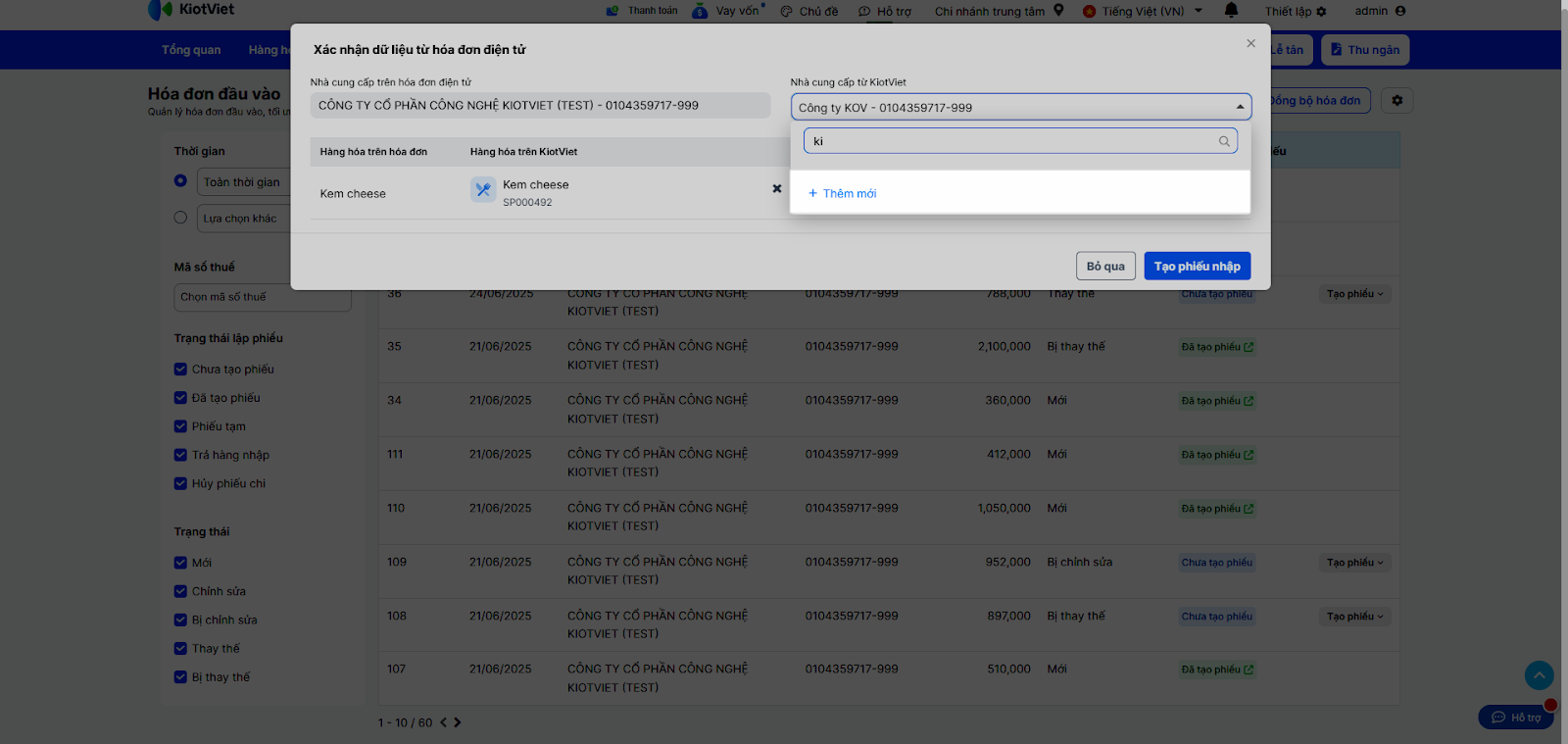Image resolution: width=1568 pixels, height=744 pixels.
Task: Open the notification bell
Action: (x=1232, y=11)
